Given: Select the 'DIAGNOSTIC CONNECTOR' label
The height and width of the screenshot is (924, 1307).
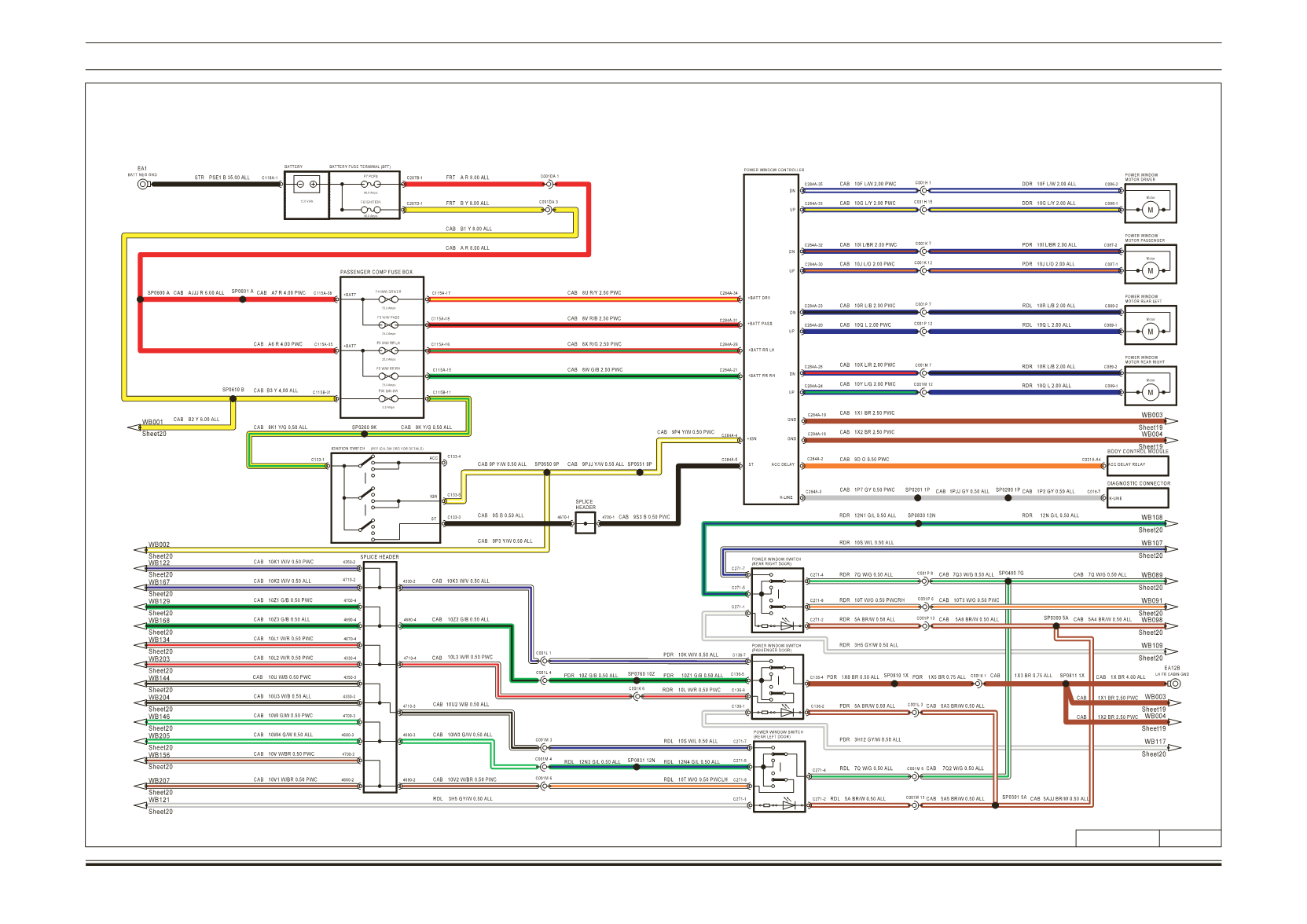Looking at the screenshot, I should click(x=1139, y=484).
